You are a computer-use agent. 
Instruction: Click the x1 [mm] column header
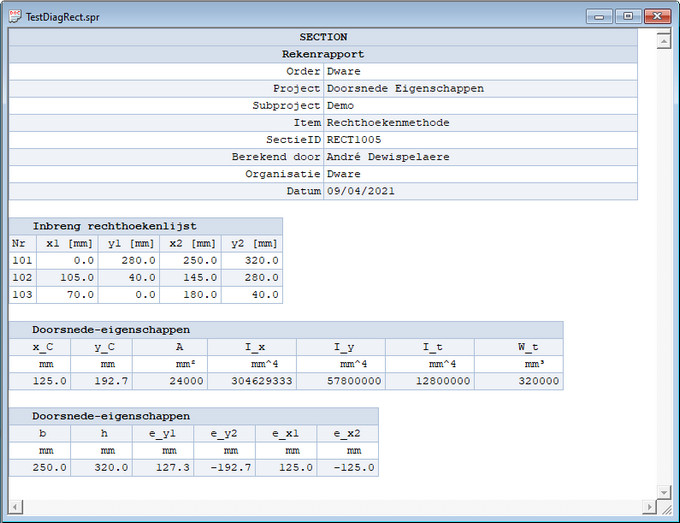point(69,244)
